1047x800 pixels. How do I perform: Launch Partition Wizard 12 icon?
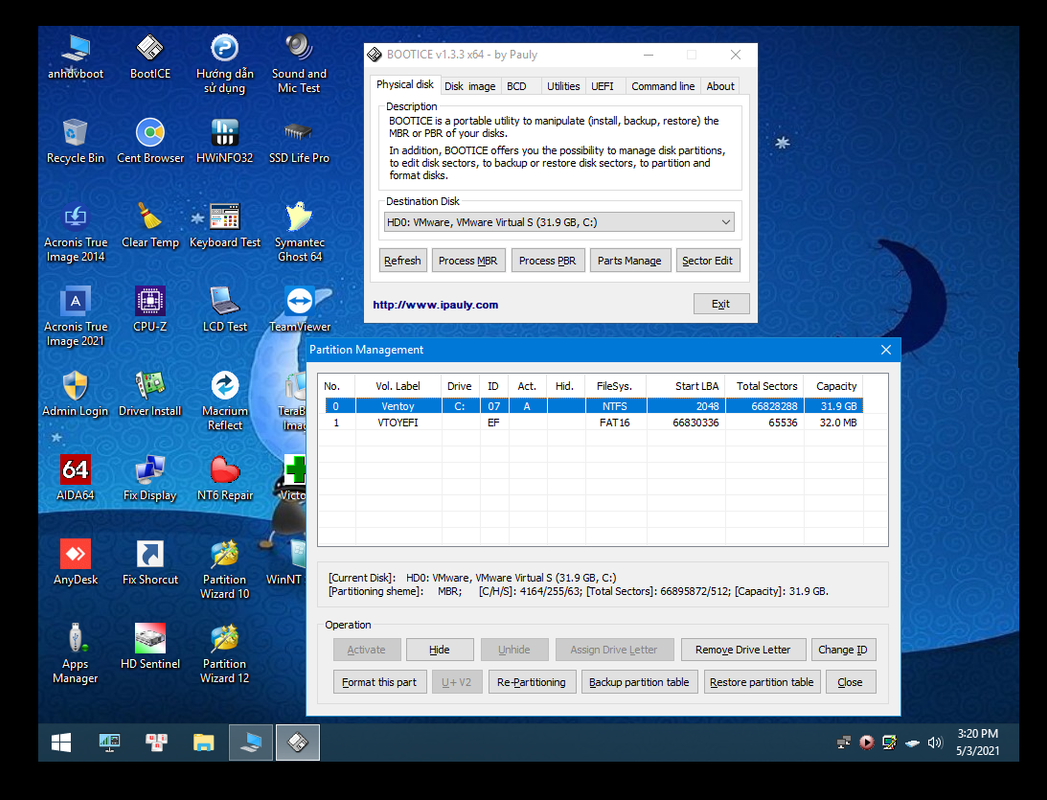(x=224, y=654)
